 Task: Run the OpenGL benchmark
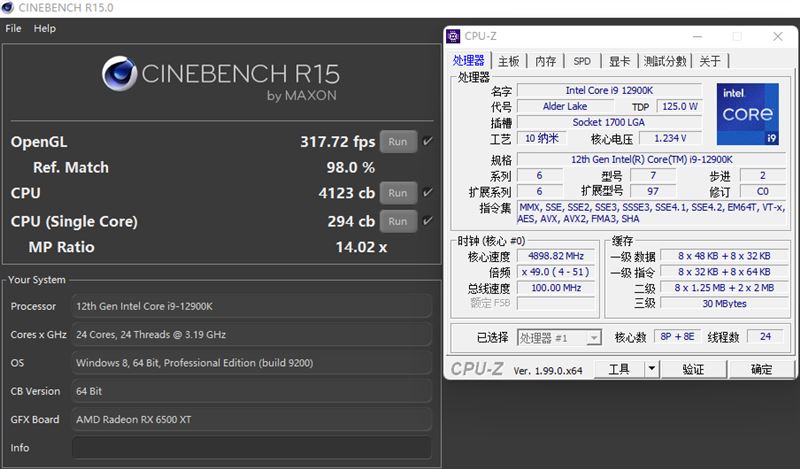point(397,142)
